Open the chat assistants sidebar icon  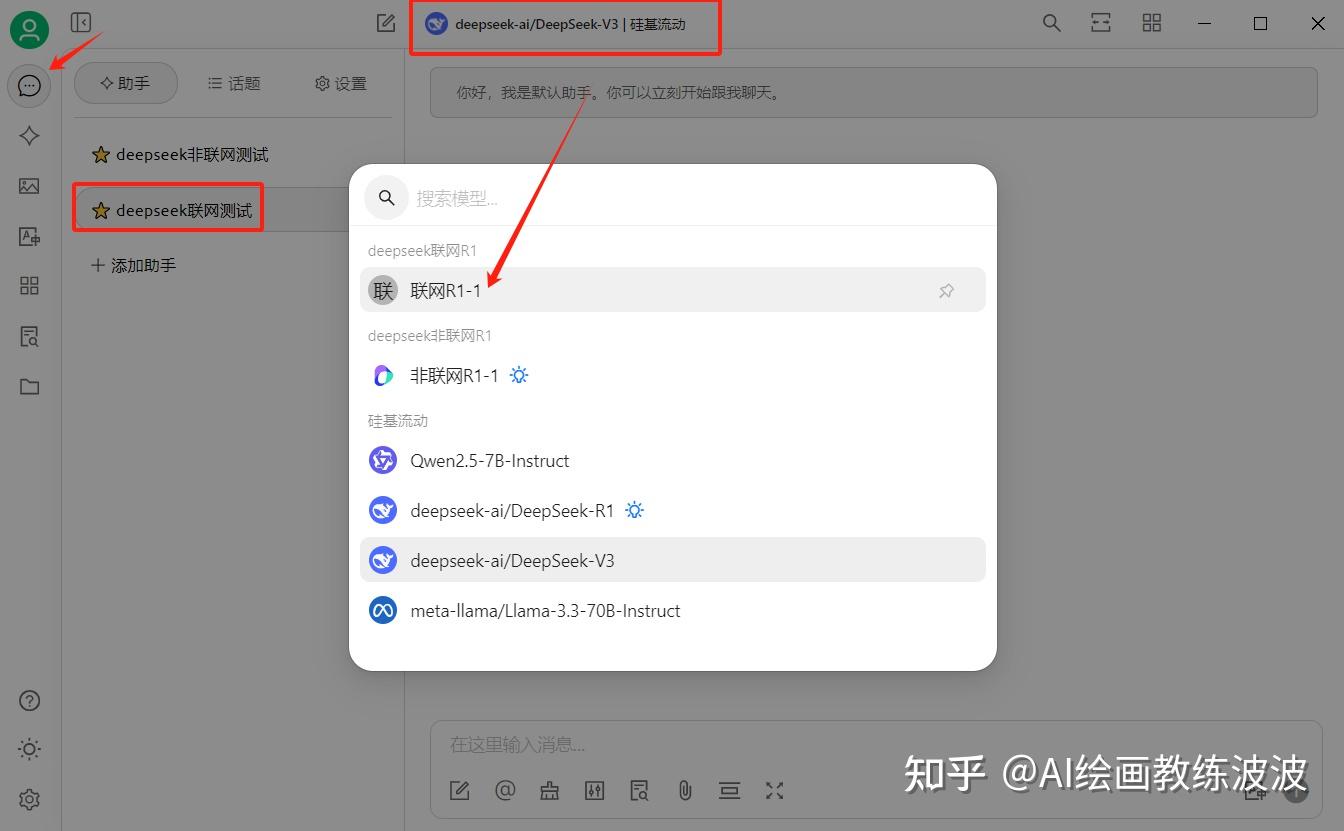tap(29, 86)
